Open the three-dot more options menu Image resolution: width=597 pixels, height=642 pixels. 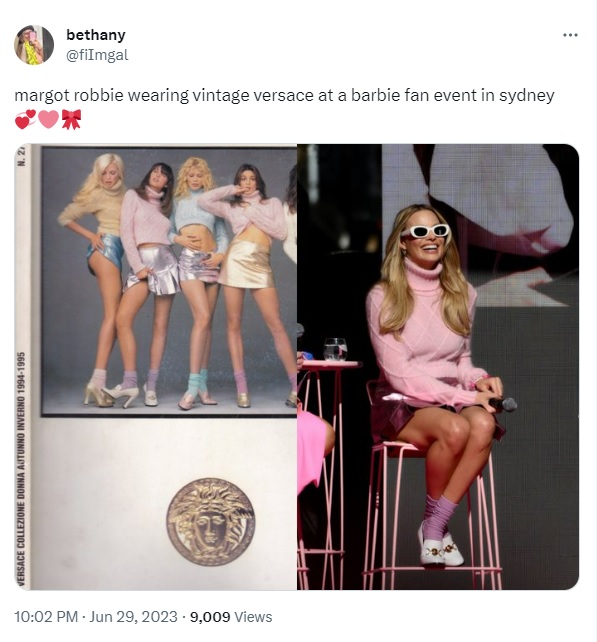tap(570, 35)
